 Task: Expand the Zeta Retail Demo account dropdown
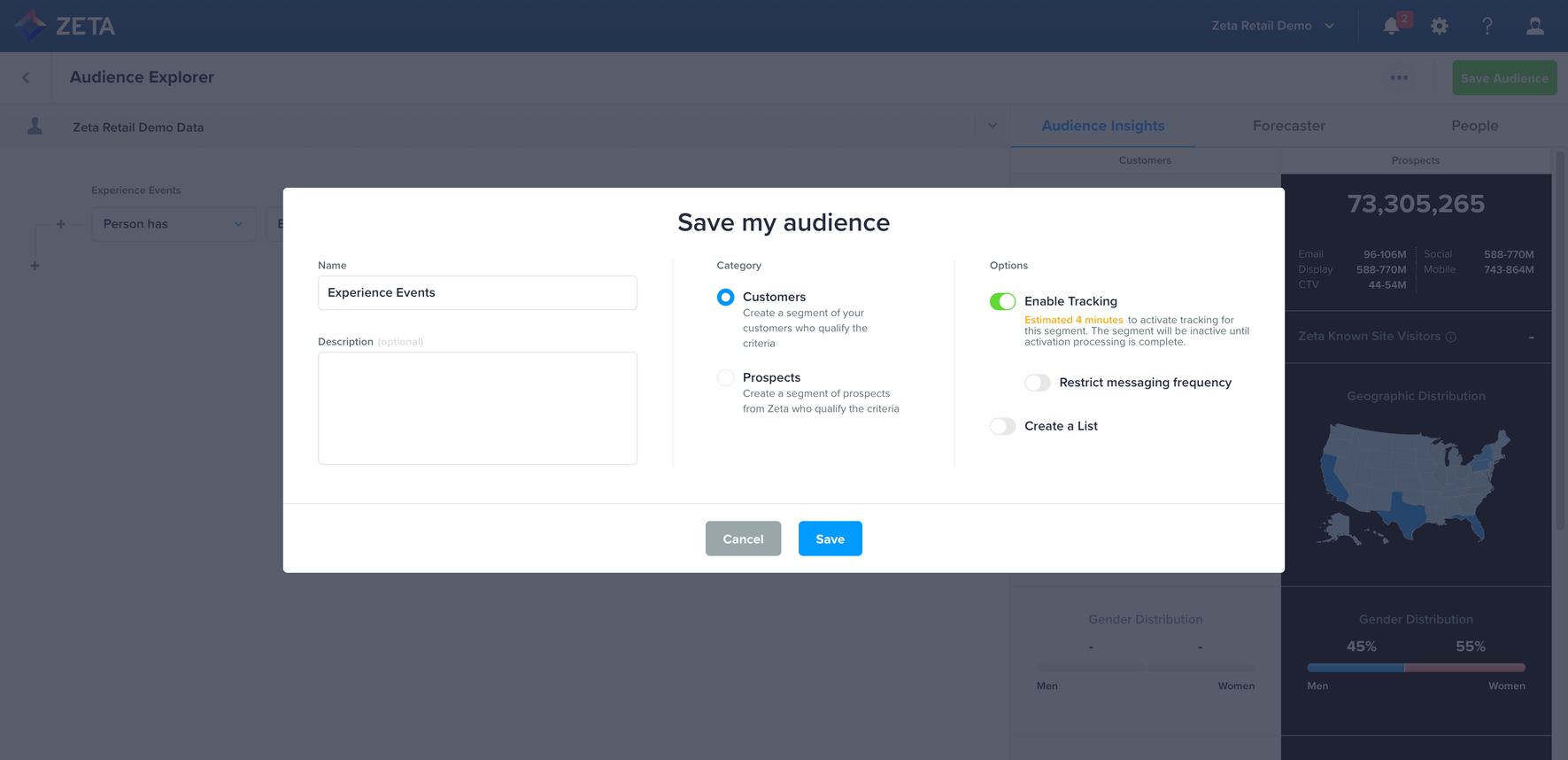click(x=1272, y=27)
